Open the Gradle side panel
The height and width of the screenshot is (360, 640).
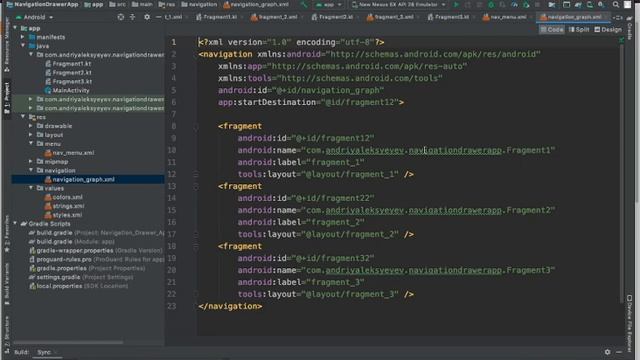click(630, 29)
